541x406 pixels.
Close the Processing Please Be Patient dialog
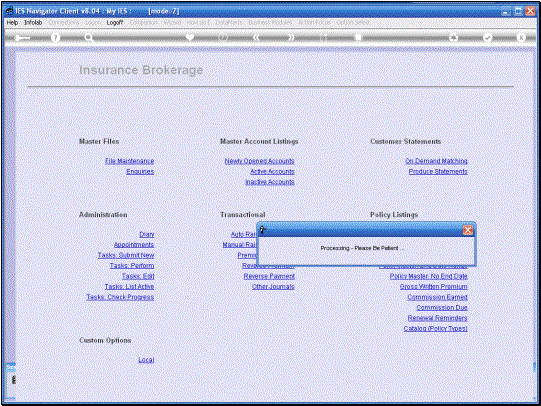point(468,230)
